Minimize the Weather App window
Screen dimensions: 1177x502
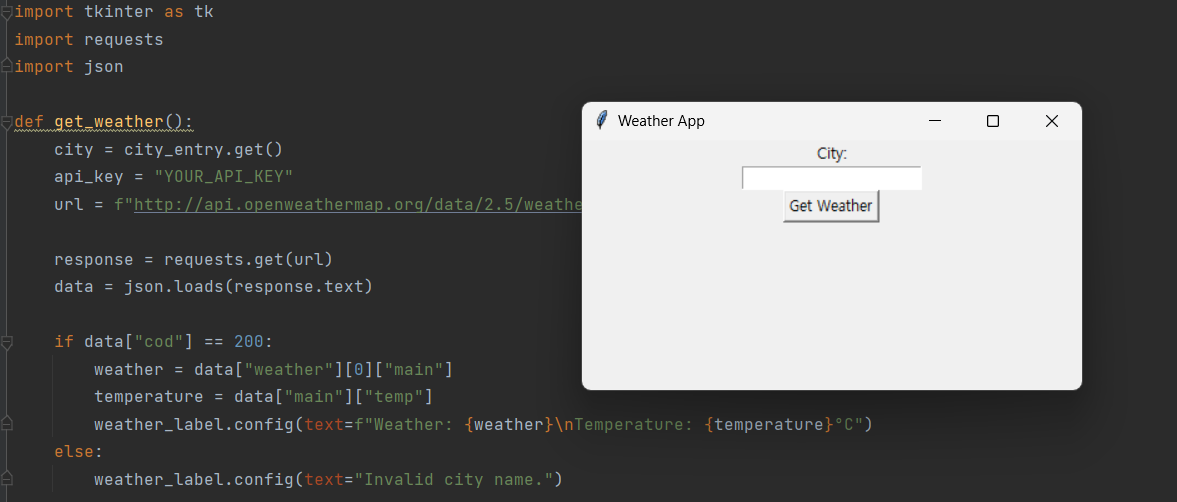(935, 121)
